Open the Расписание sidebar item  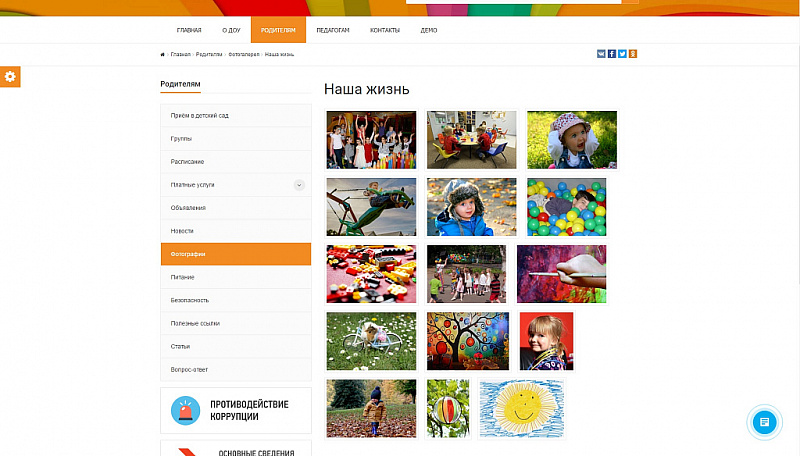click(236, 161)
